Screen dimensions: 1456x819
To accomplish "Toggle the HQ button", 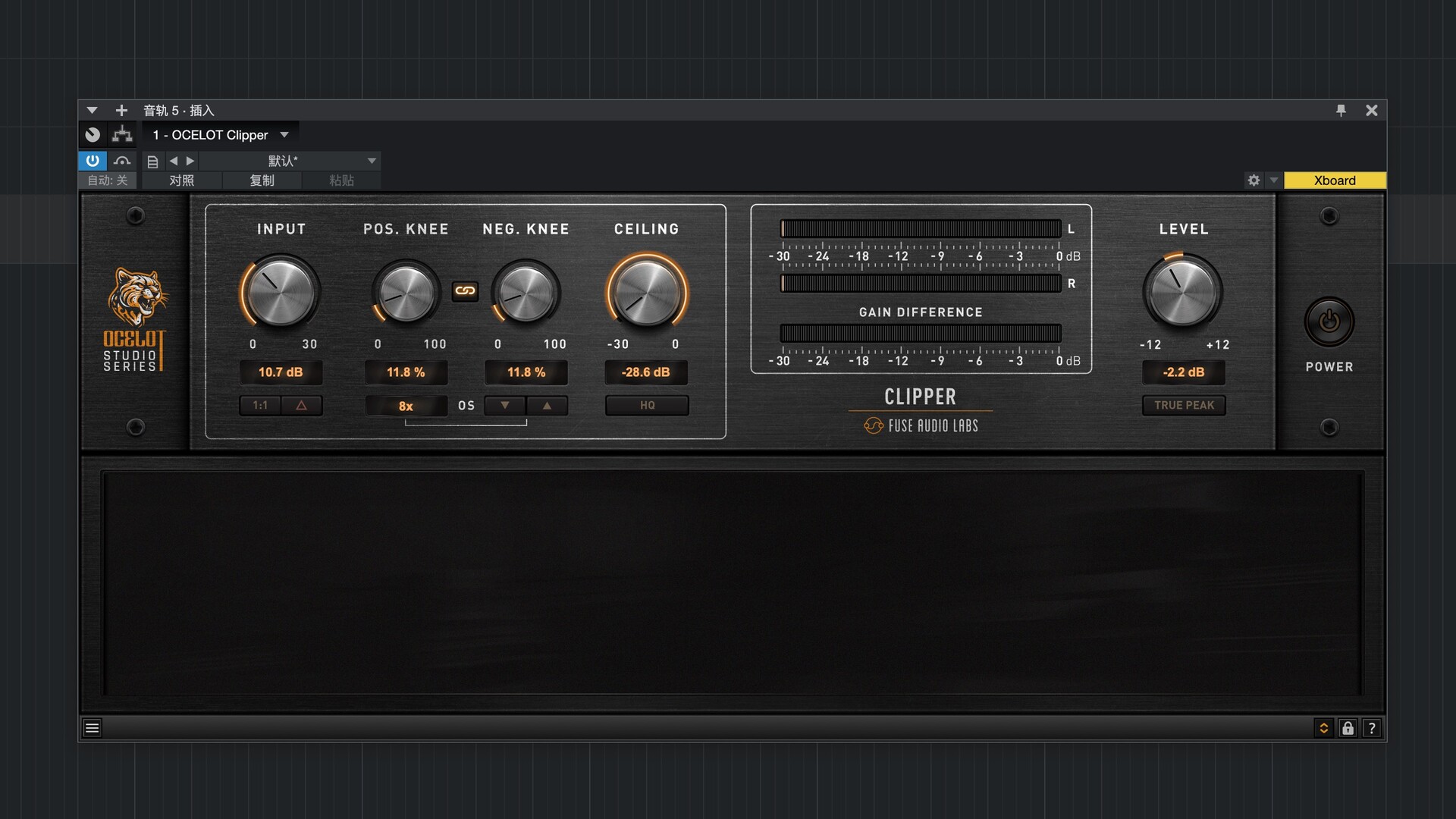I will [x=647, y=406].
